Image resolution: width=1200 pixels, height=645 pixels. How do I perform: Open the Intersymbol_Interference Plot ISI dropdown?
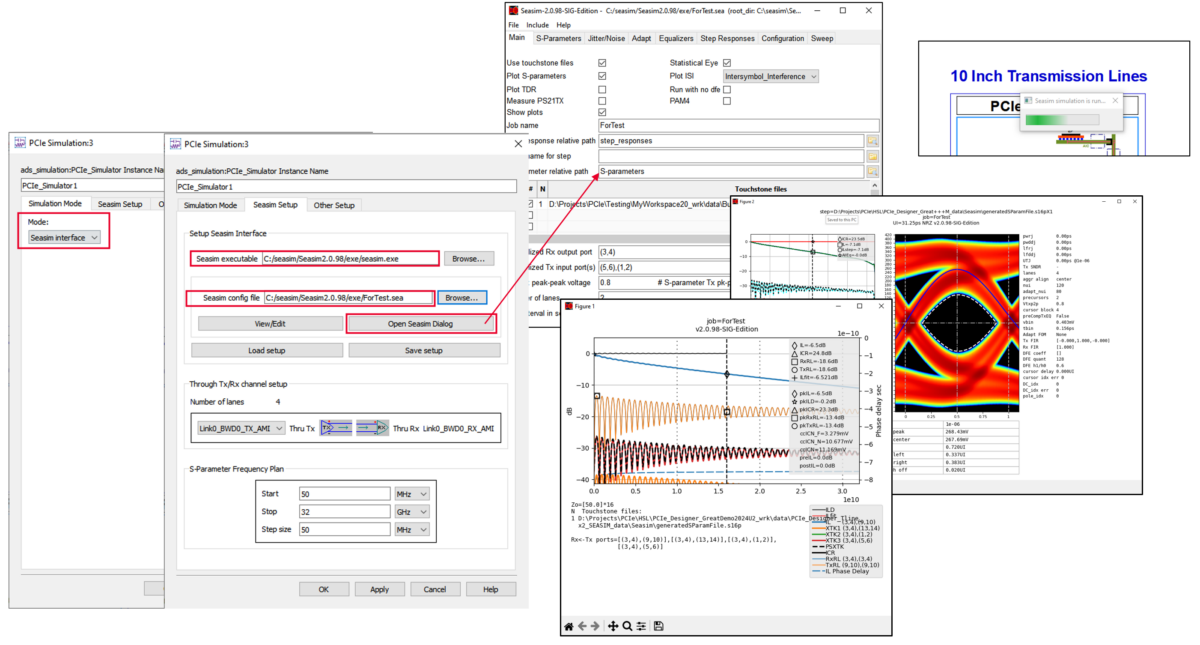pyautogui.click(x=770, y=75)
